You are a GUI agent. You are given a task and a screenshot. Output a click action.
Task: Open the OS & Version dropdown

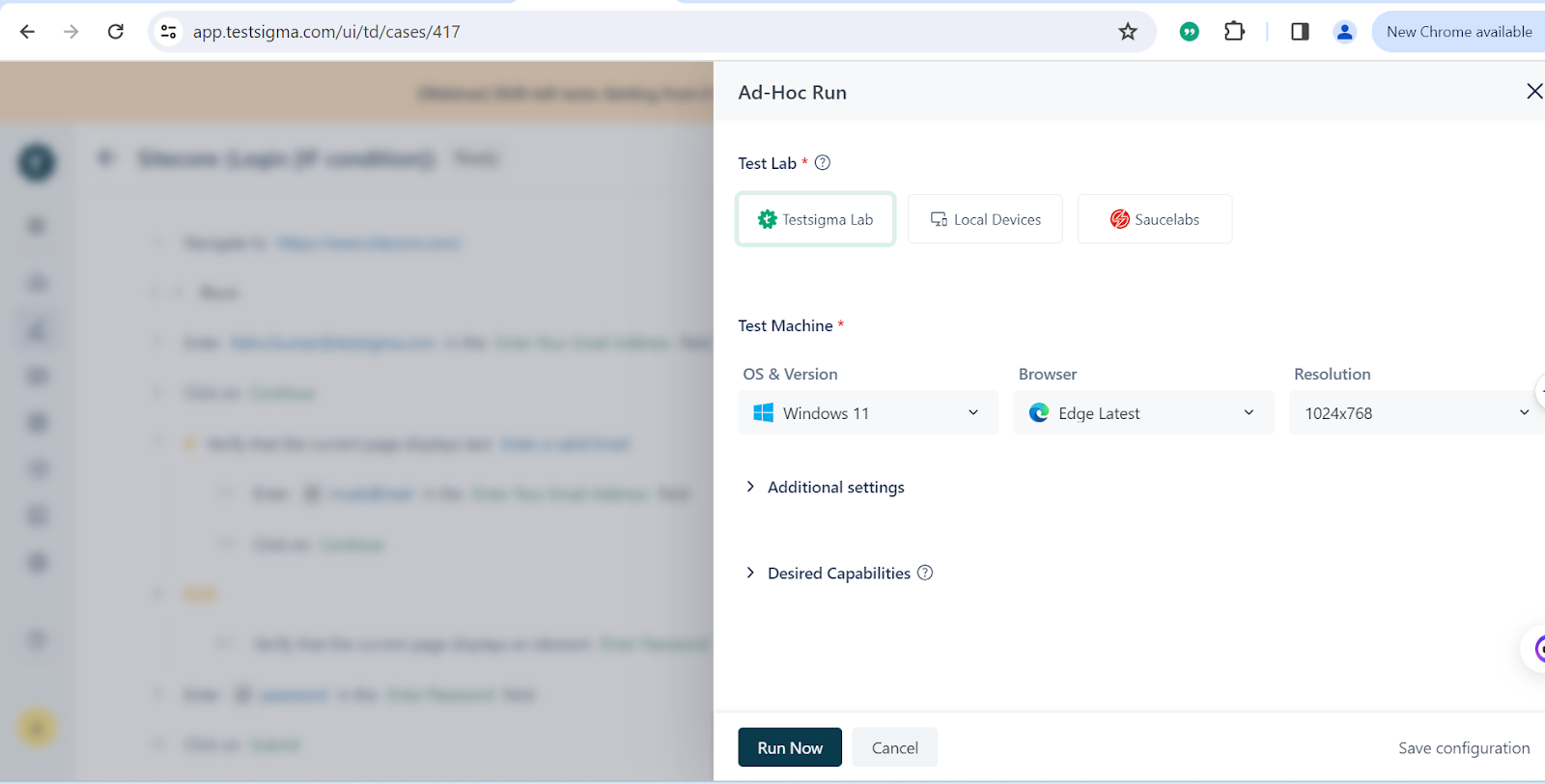868,413
